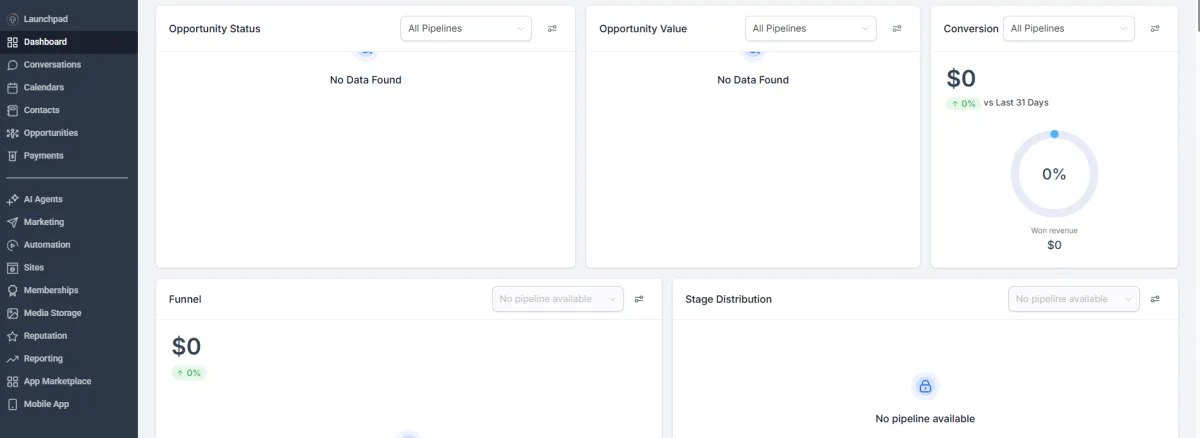
Task: Open App Marketplace from sidebar
Action: pos(57,382)
